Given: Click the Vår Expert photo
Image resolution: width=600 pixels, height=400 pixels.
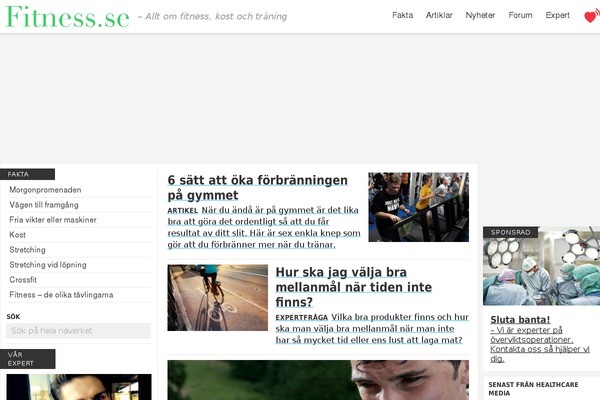Looking at the screenshot, I should point(79,387).
